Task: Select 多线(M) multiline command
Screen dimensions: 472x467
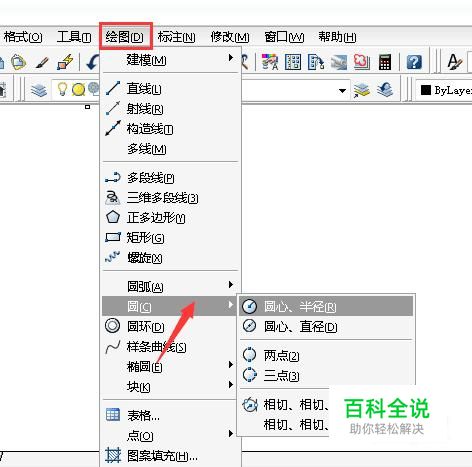Action: [171, 149]
